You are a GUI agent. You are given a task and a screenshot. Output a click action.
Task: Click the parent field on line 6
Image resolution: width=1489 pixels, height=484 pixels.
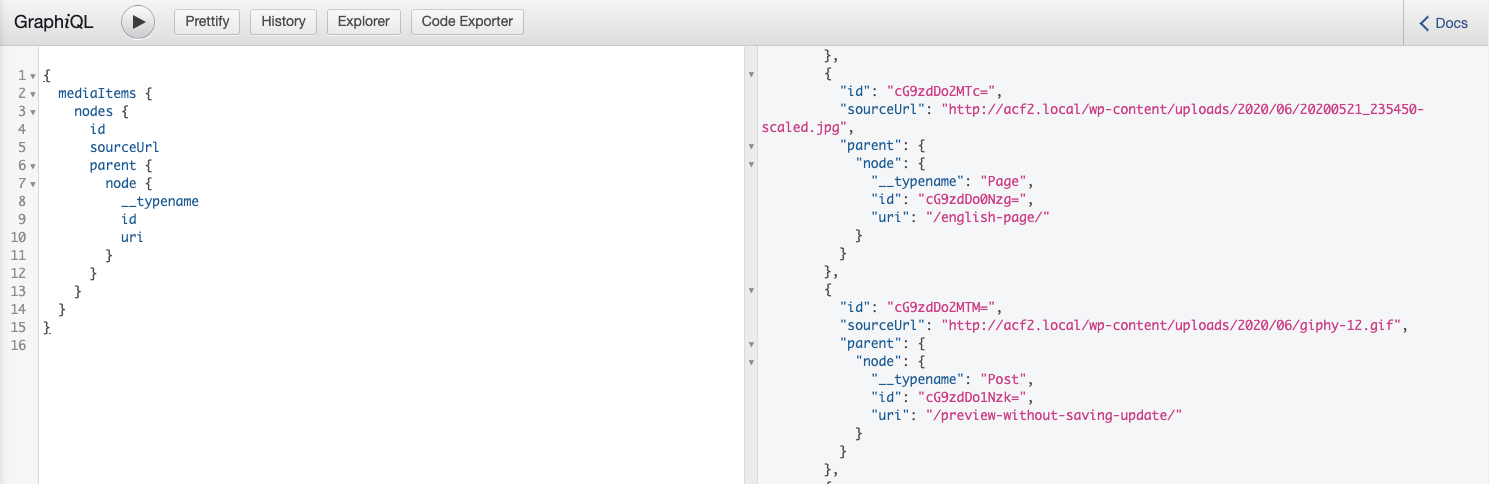point(112,165)
